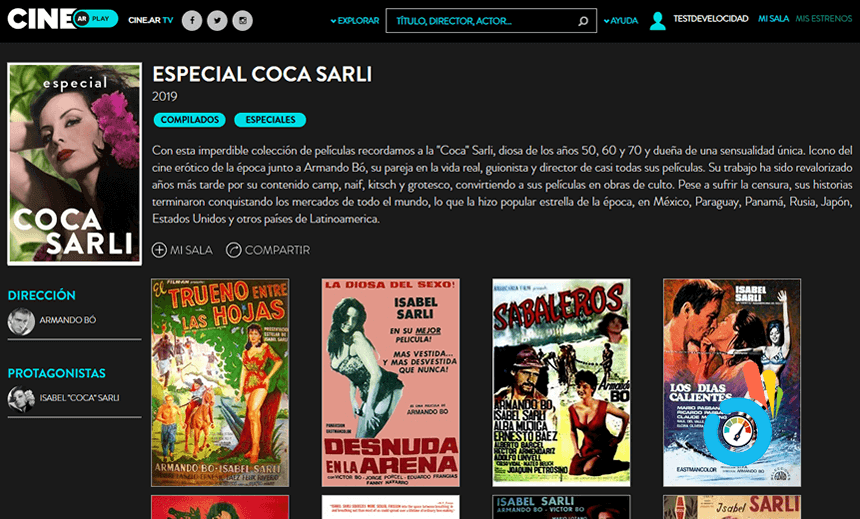
Task: Click the search magnifier icon
Action: pyautogui.click(x=583, y=21)
